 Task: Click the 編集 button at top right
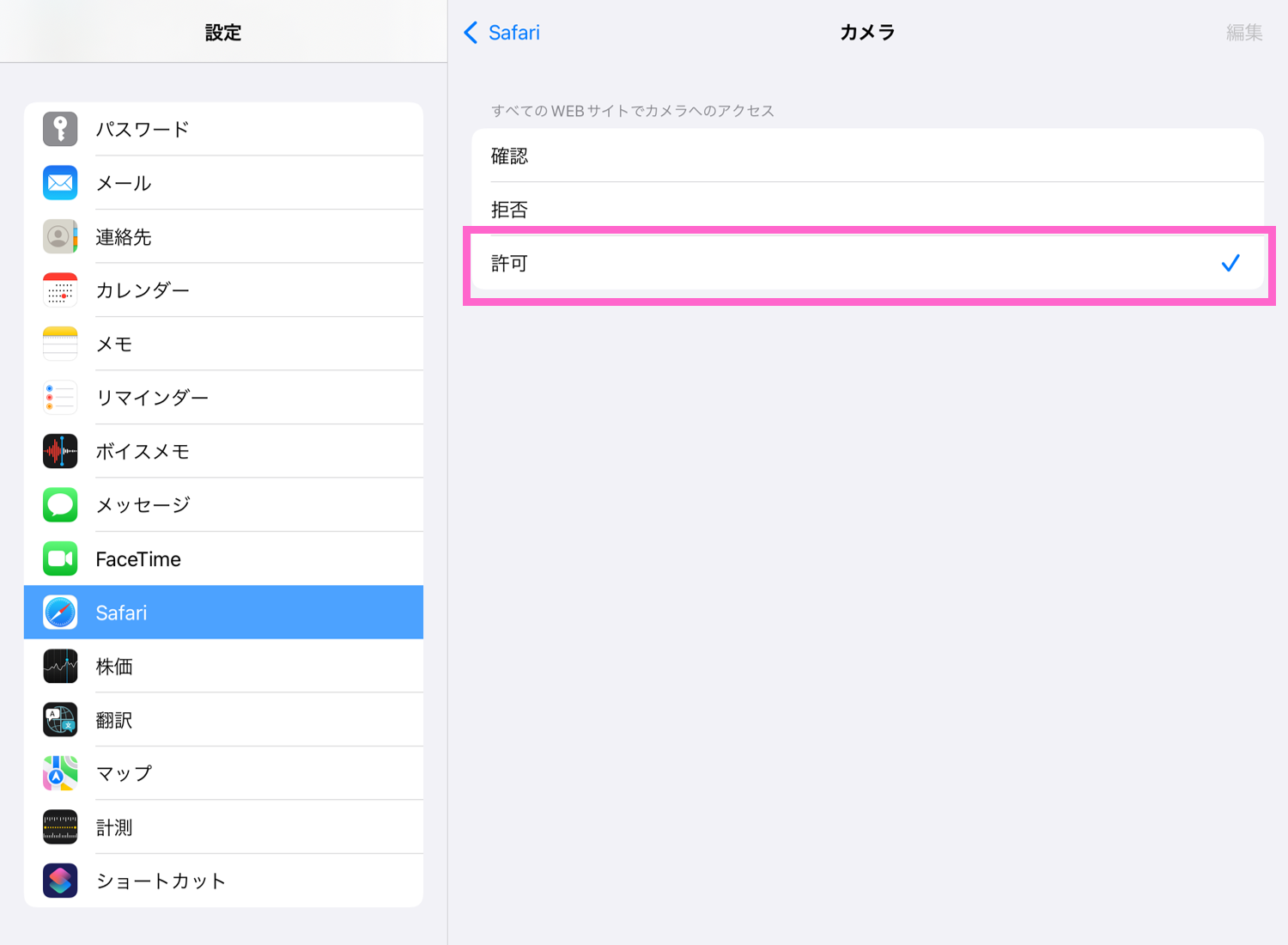click(1243, 33)
